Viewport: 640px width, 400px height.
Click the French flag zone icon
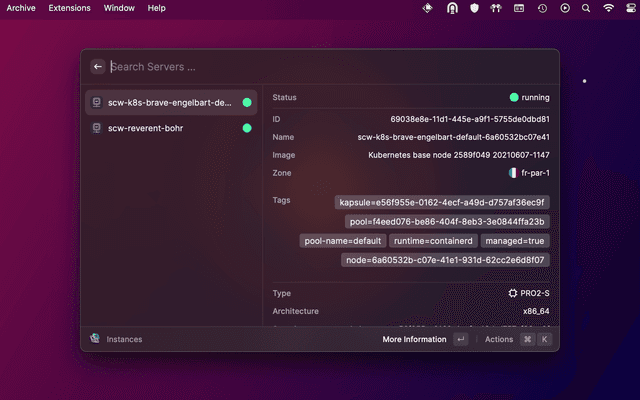513,173
